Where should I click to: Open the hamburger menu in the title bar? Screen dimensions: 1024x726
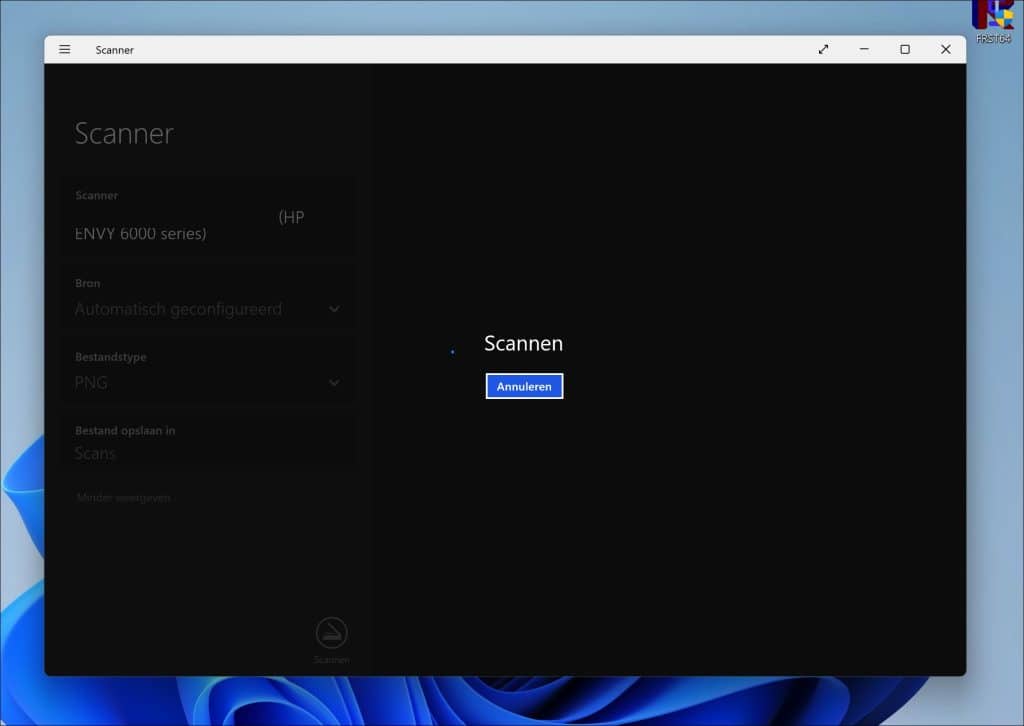65,50
